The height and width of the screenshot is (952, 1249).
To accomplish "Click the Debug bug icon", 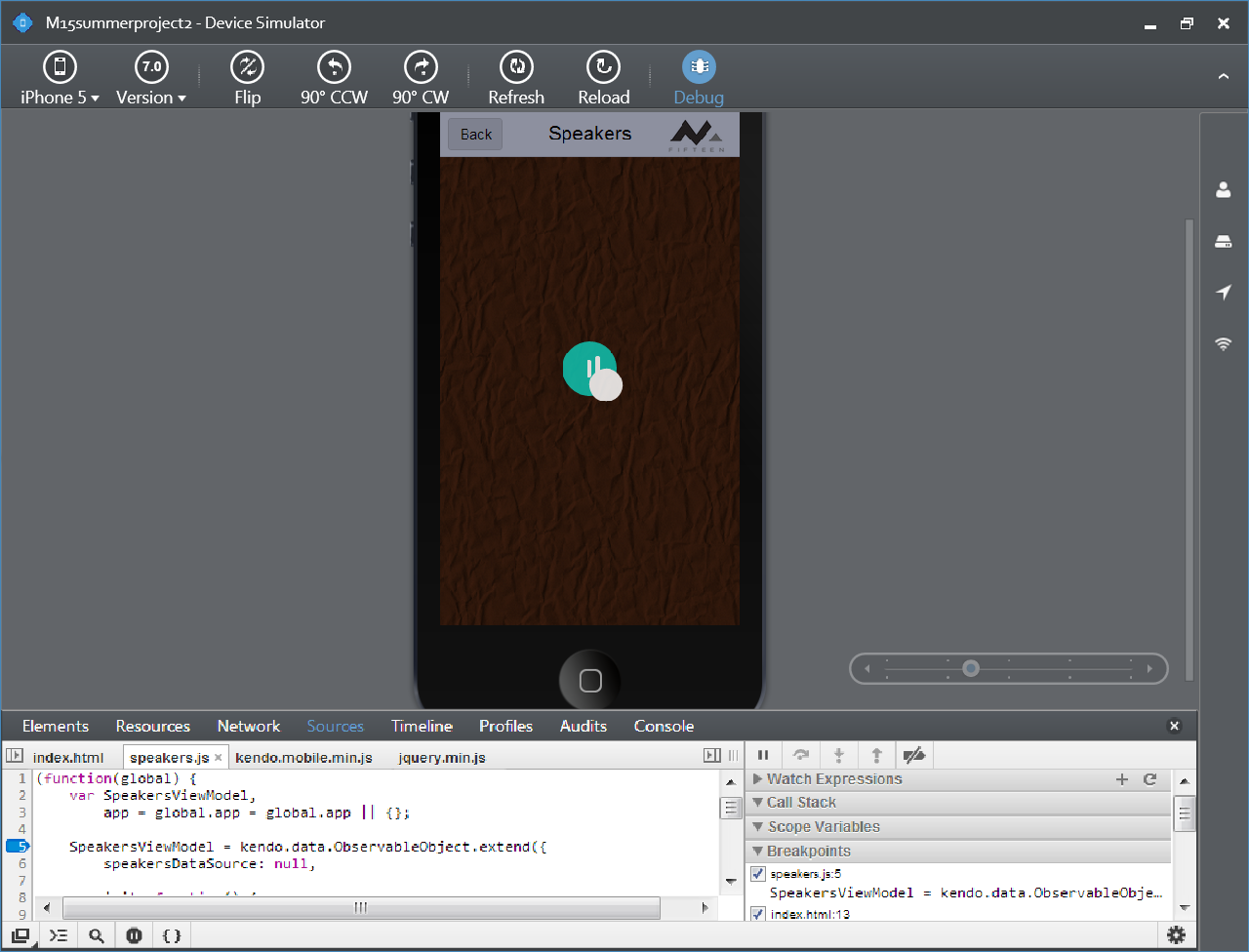I will (x=699, y=67).
